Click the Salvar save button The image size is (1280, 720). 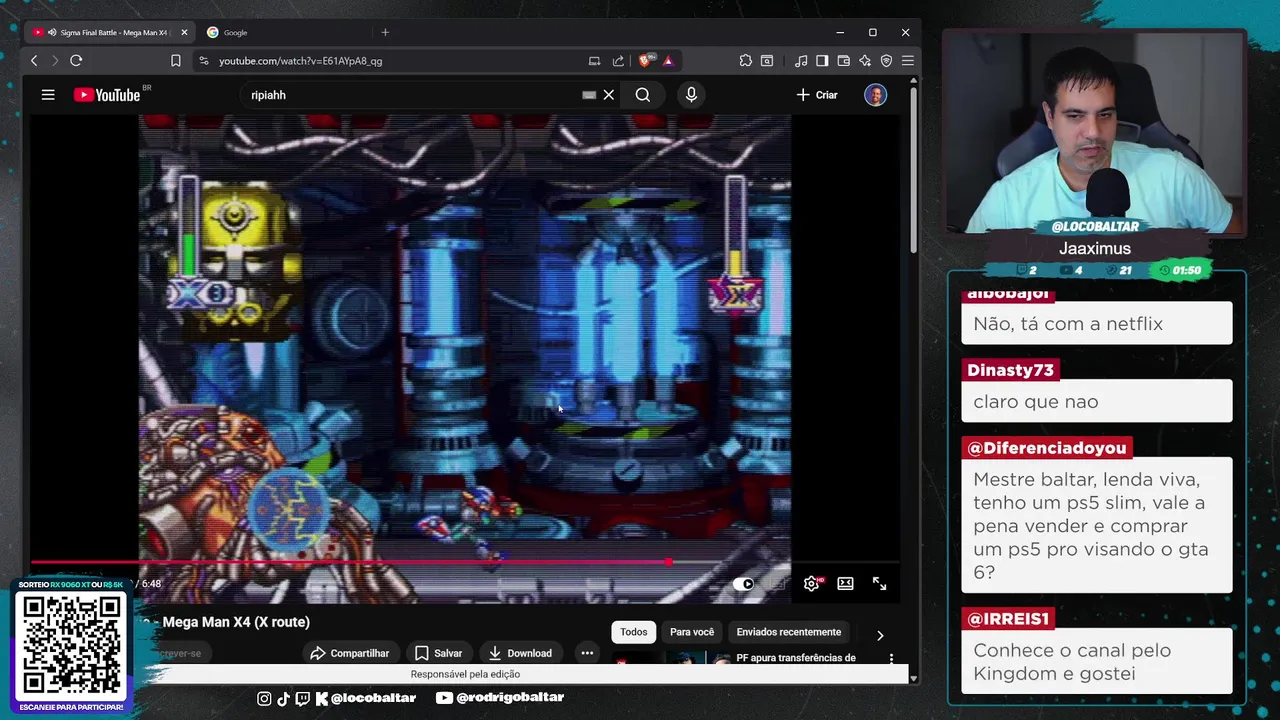(x=438, y=653)
